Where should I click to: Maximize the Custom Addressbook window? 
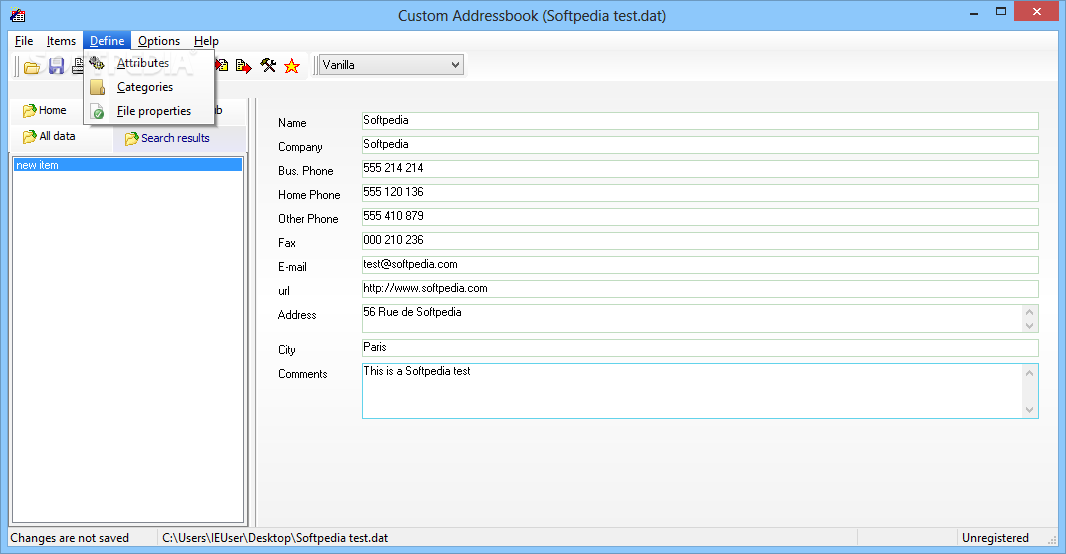(1001, 12)
